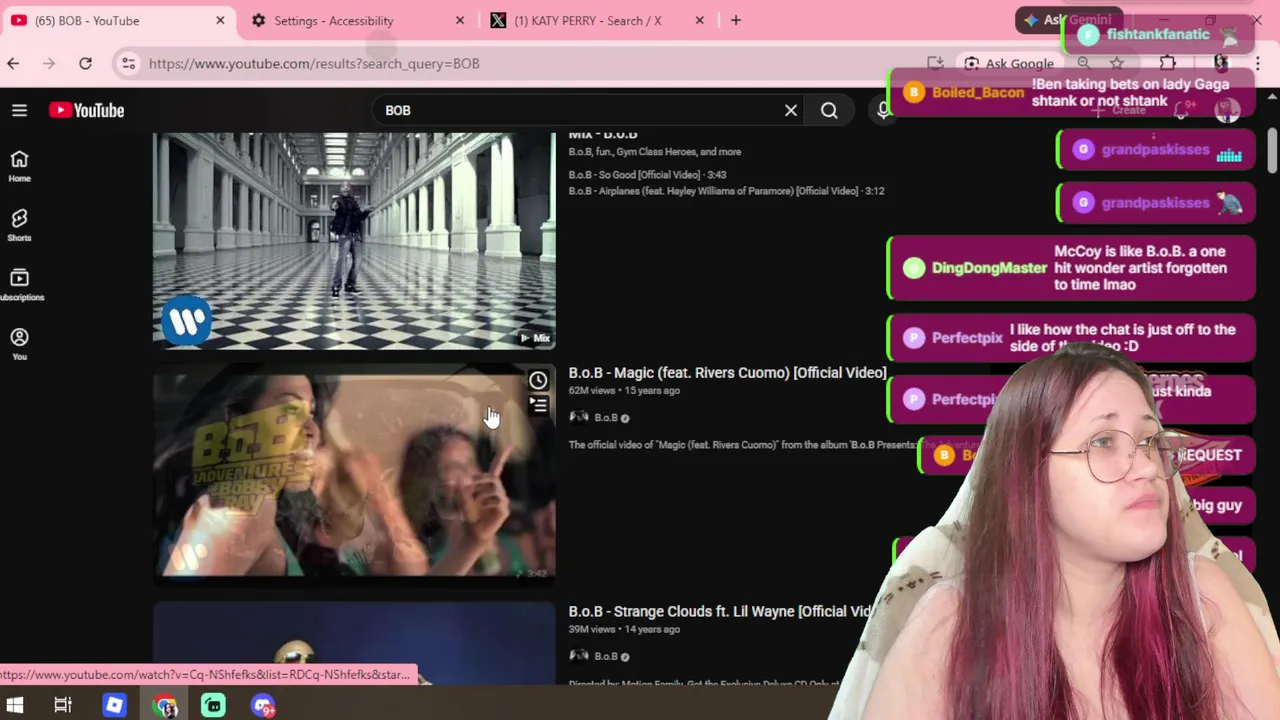This screenshot has height=720, width=1280.
Task: Open B.o.B channel name under Strange Clouds
Action: point(606,656)
